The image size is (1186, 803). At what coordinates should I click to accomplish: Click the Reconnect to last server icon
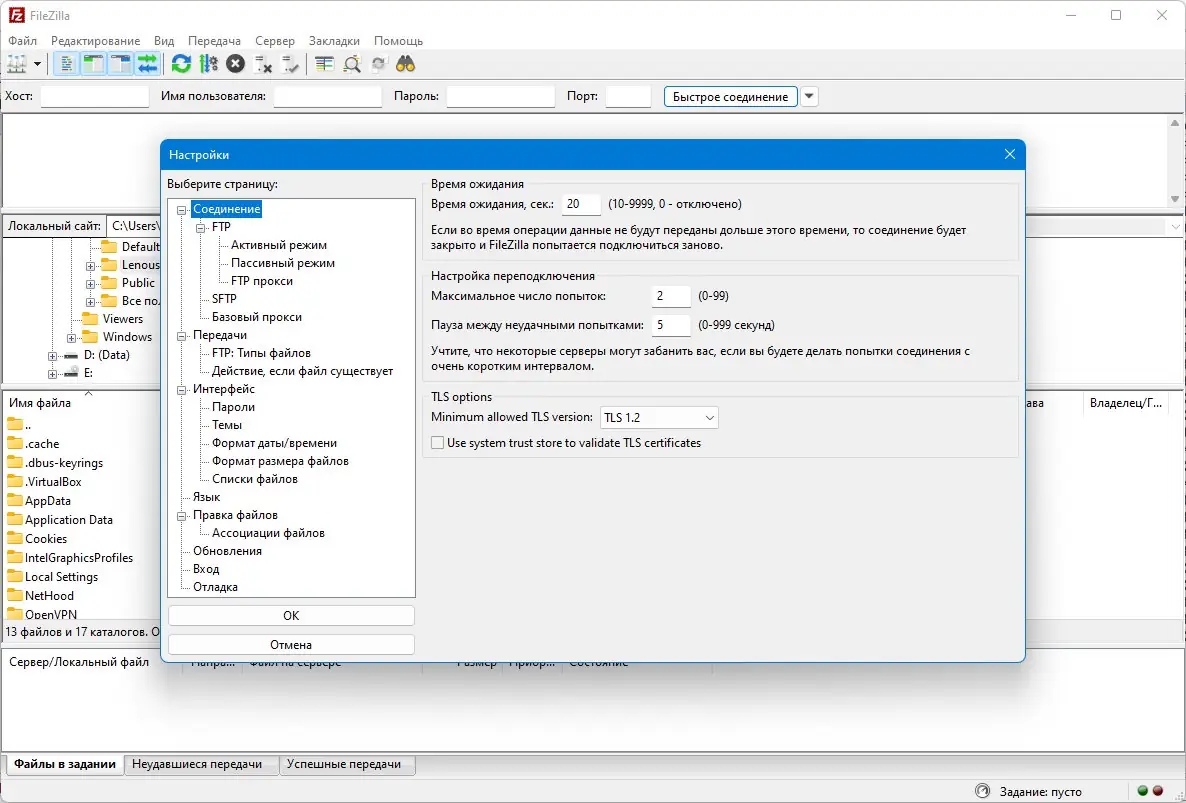290,64
